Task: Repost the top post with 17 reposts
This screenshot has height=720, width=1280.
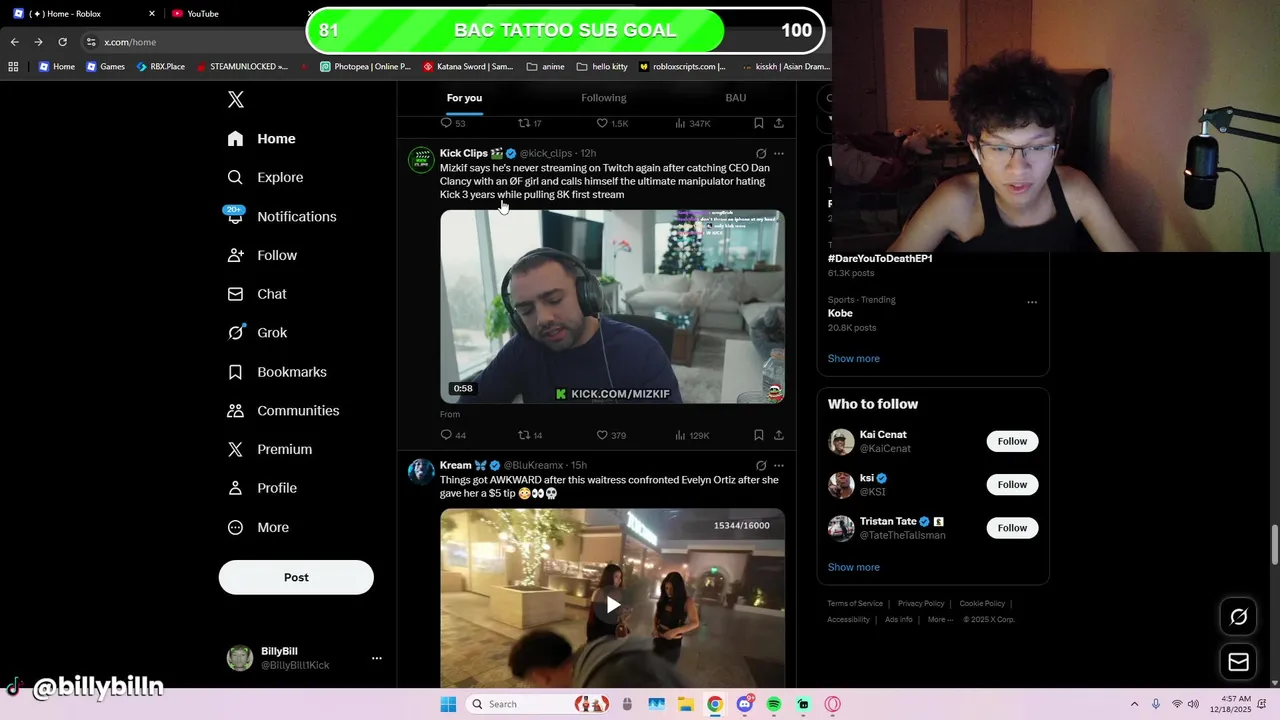Action: pyautogui.click(x=530, y=123)
